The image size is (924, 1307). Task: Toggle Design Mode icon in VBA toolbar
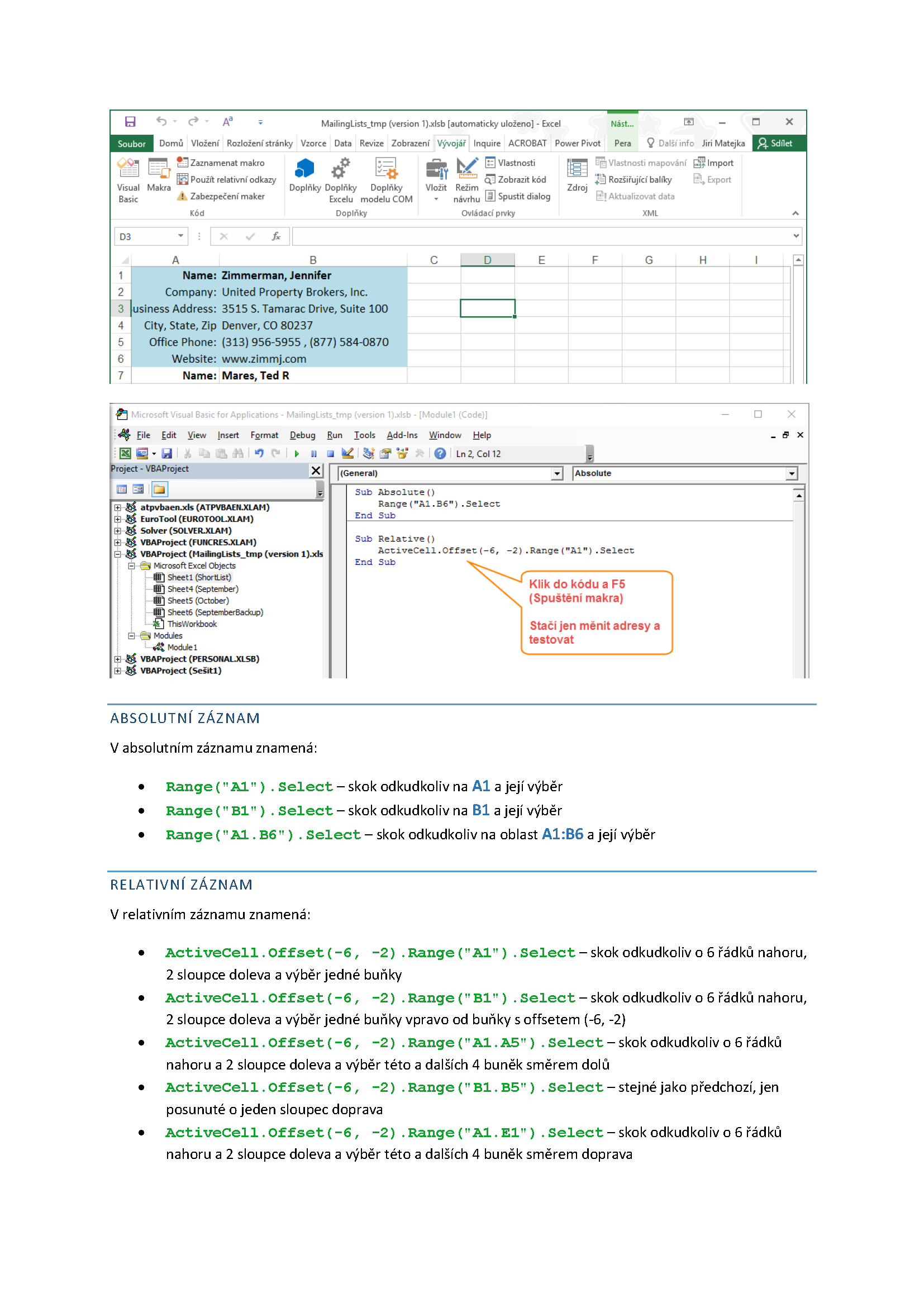[347, 454]
